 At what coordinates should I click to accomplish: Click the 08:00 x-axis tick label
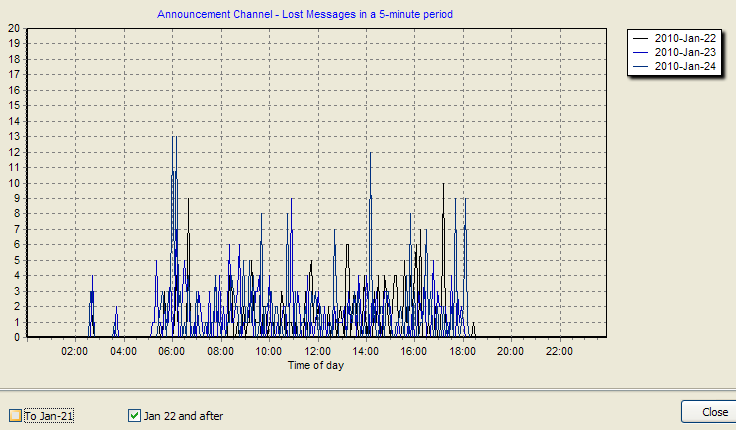click(x=221, y=351)
